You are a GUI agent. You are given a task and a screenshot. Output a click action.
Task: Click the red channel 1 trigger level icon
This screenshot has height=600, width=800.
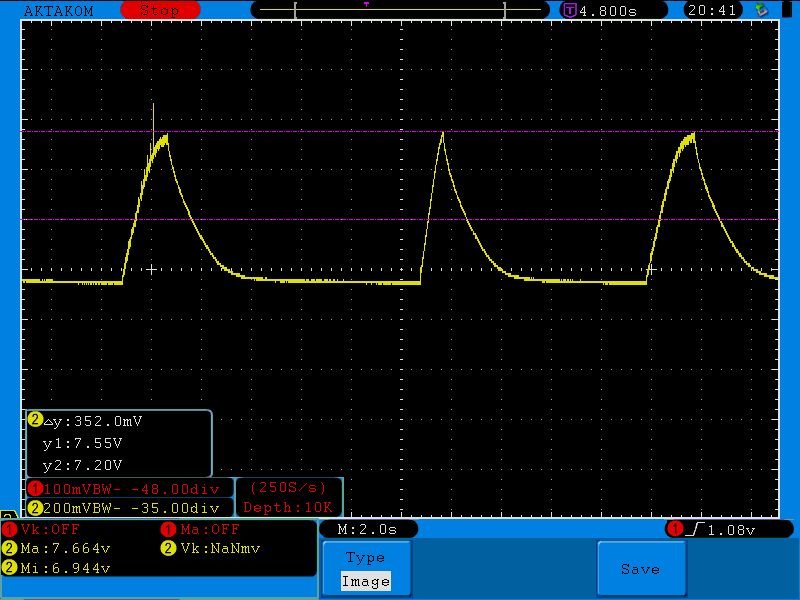pyautogui.click(x=676, y=529)
